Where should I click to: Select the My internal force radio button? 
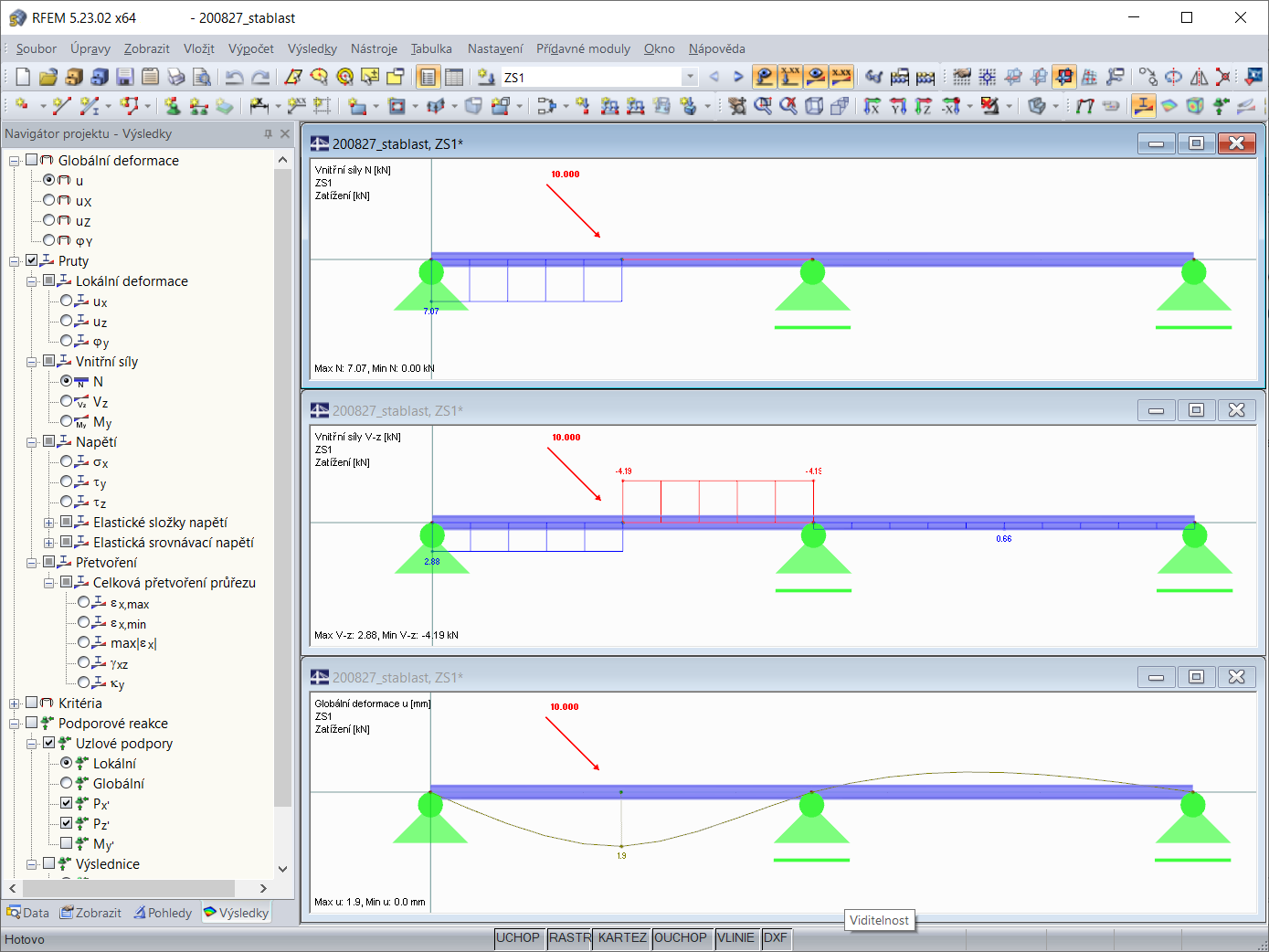click(x=67, y=421)
